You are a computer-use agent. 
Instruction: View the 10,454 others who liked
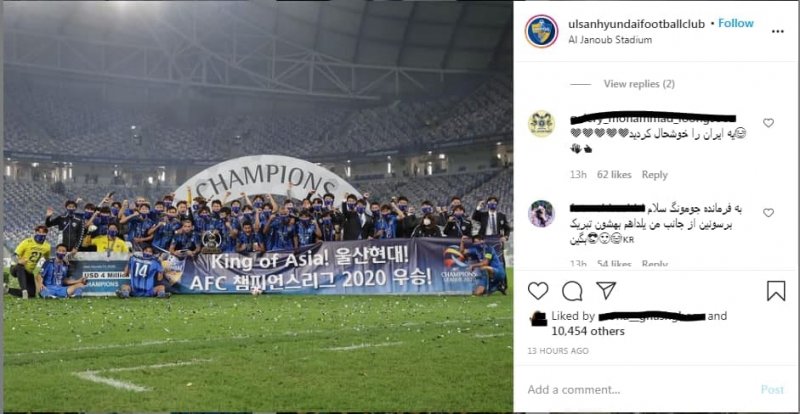pyautogui.click(x=588, y=331)
